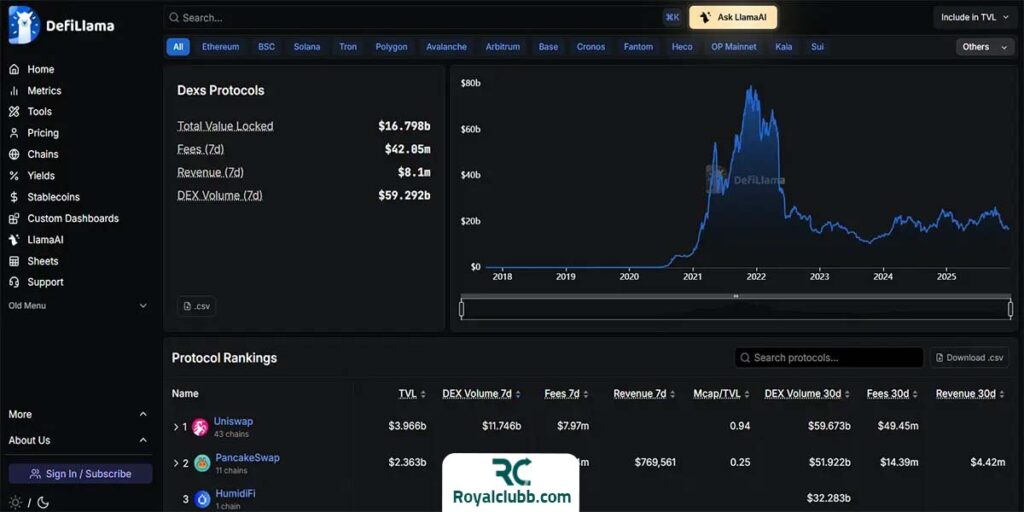The image size is (1024, 512).
Task: Download the Dexs Protocols .csv
Action: coord(197,306)
